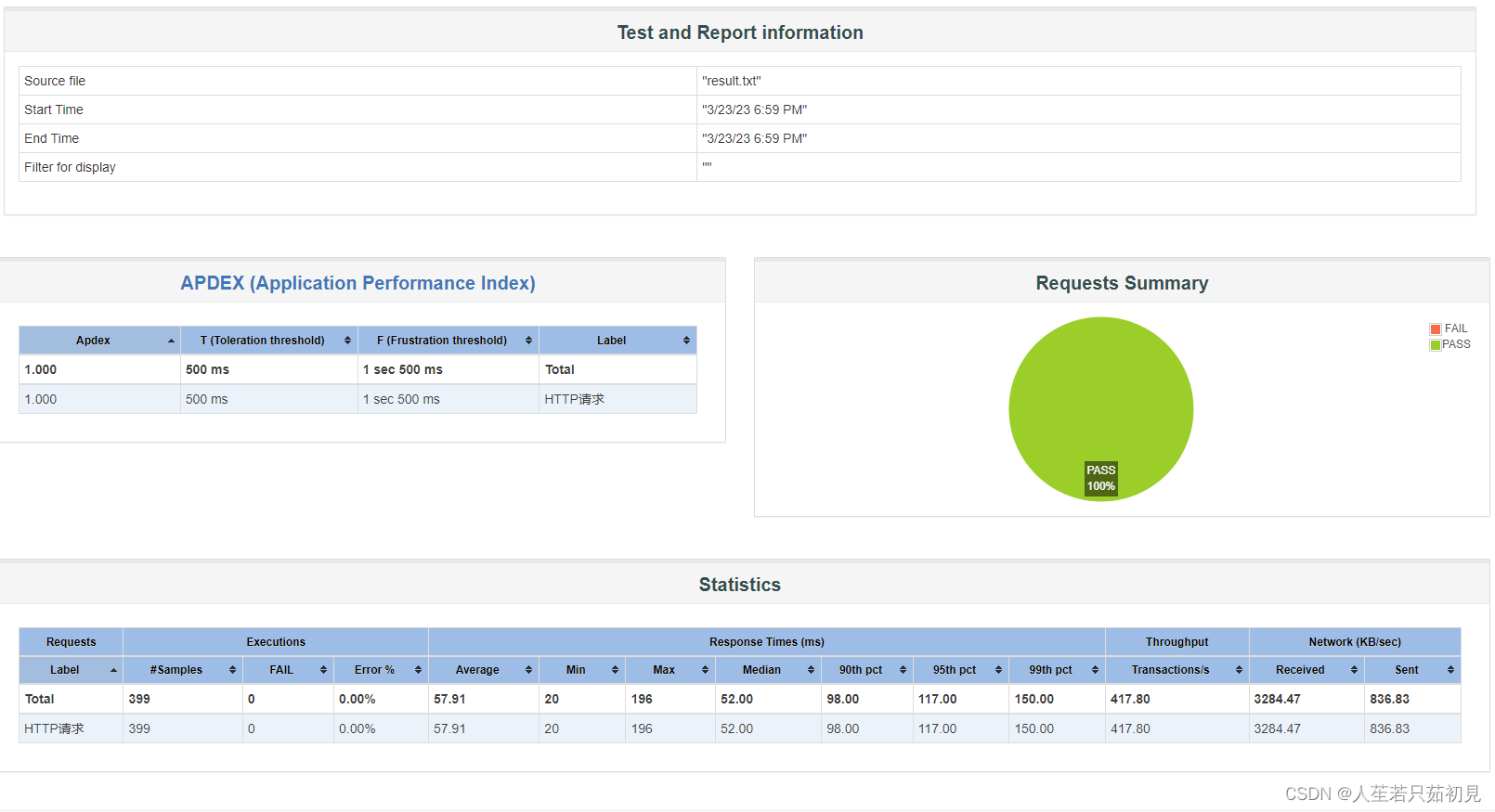Click HTTP请求 label in APDEX table

pyautogui.click(x=574, y=399)
